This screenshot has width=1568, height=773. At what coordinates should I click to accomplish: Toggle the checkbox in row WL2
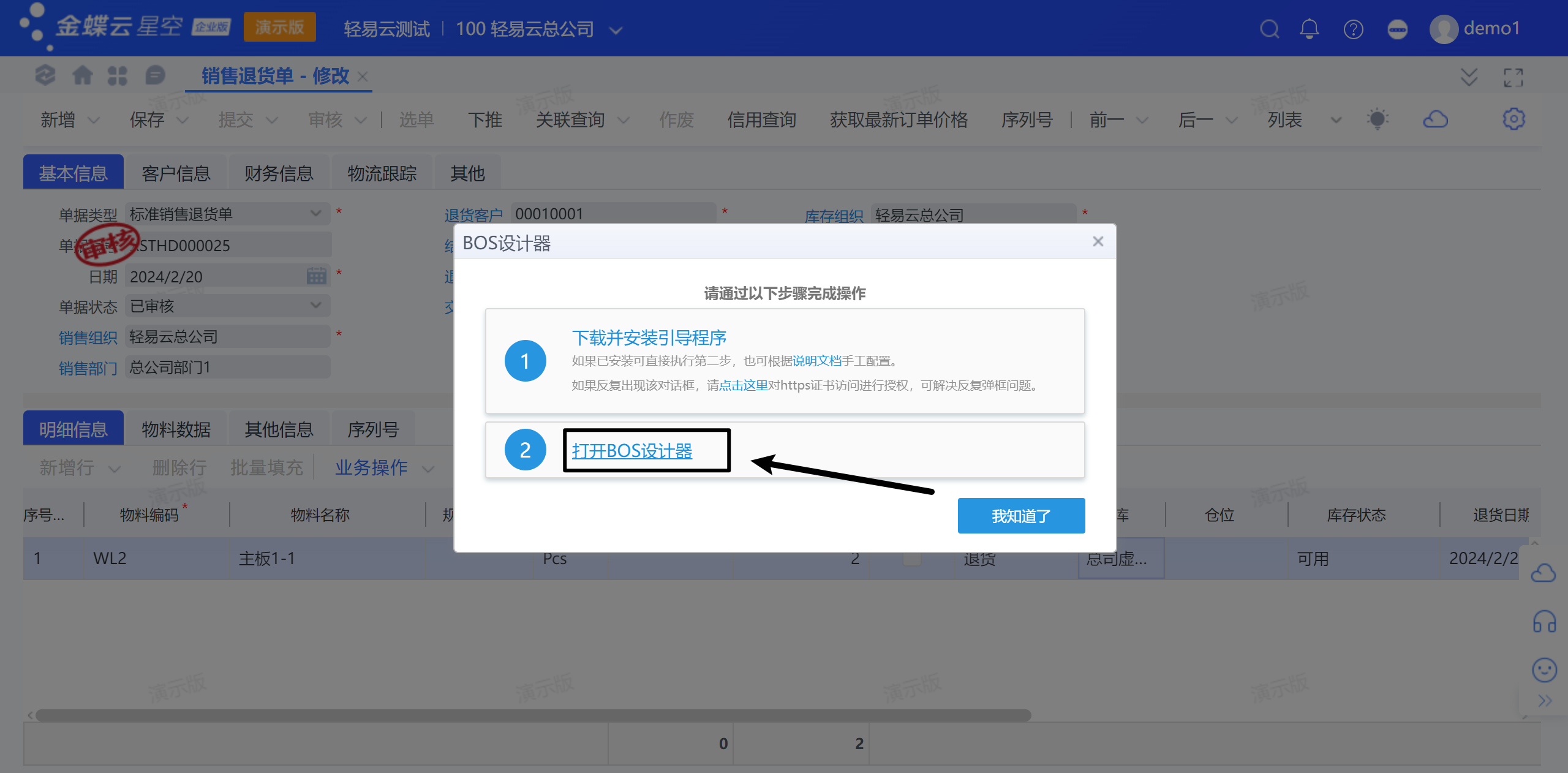click(x=912, y=559)
